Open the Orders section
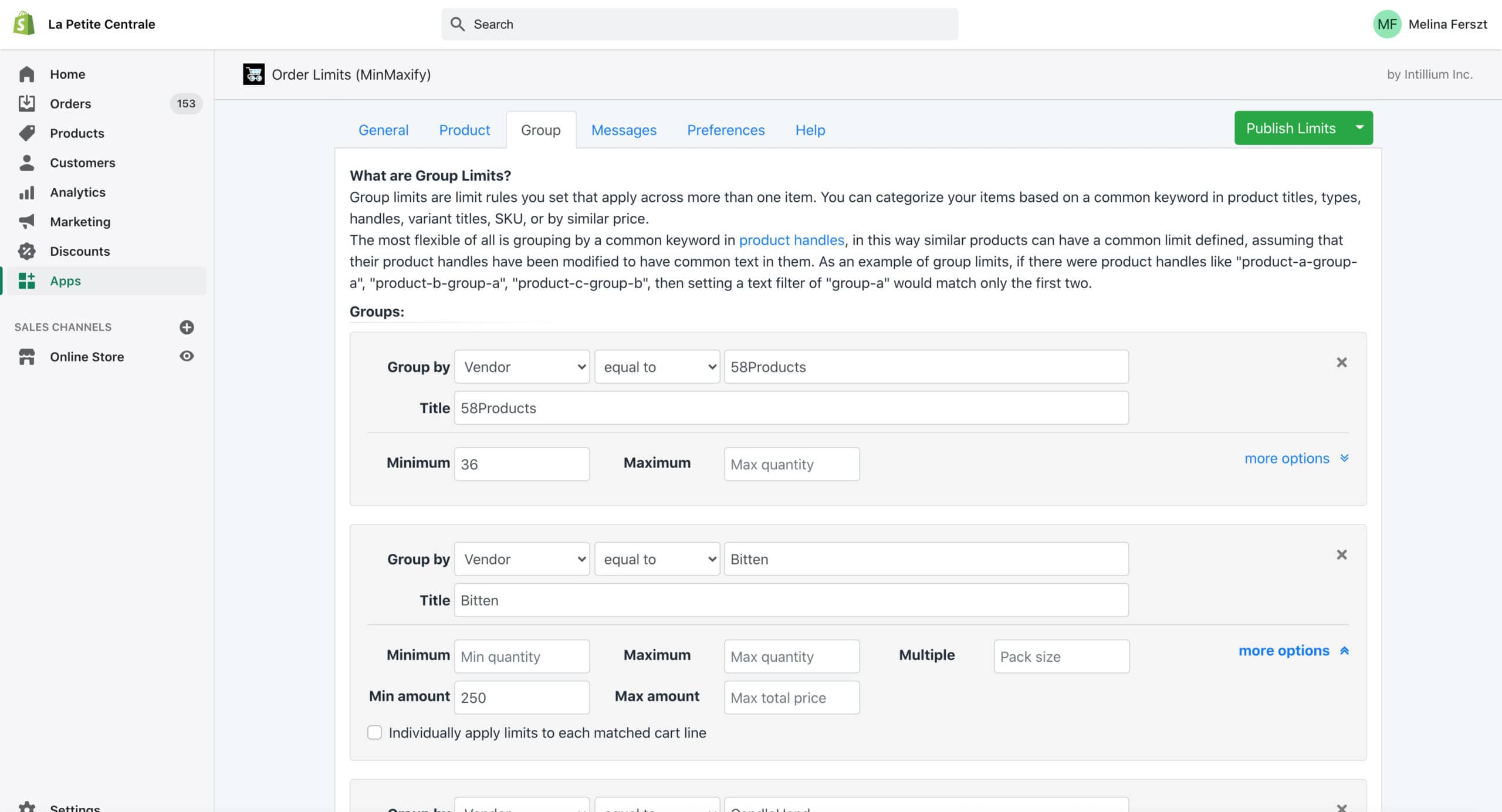 coord(70,103)
